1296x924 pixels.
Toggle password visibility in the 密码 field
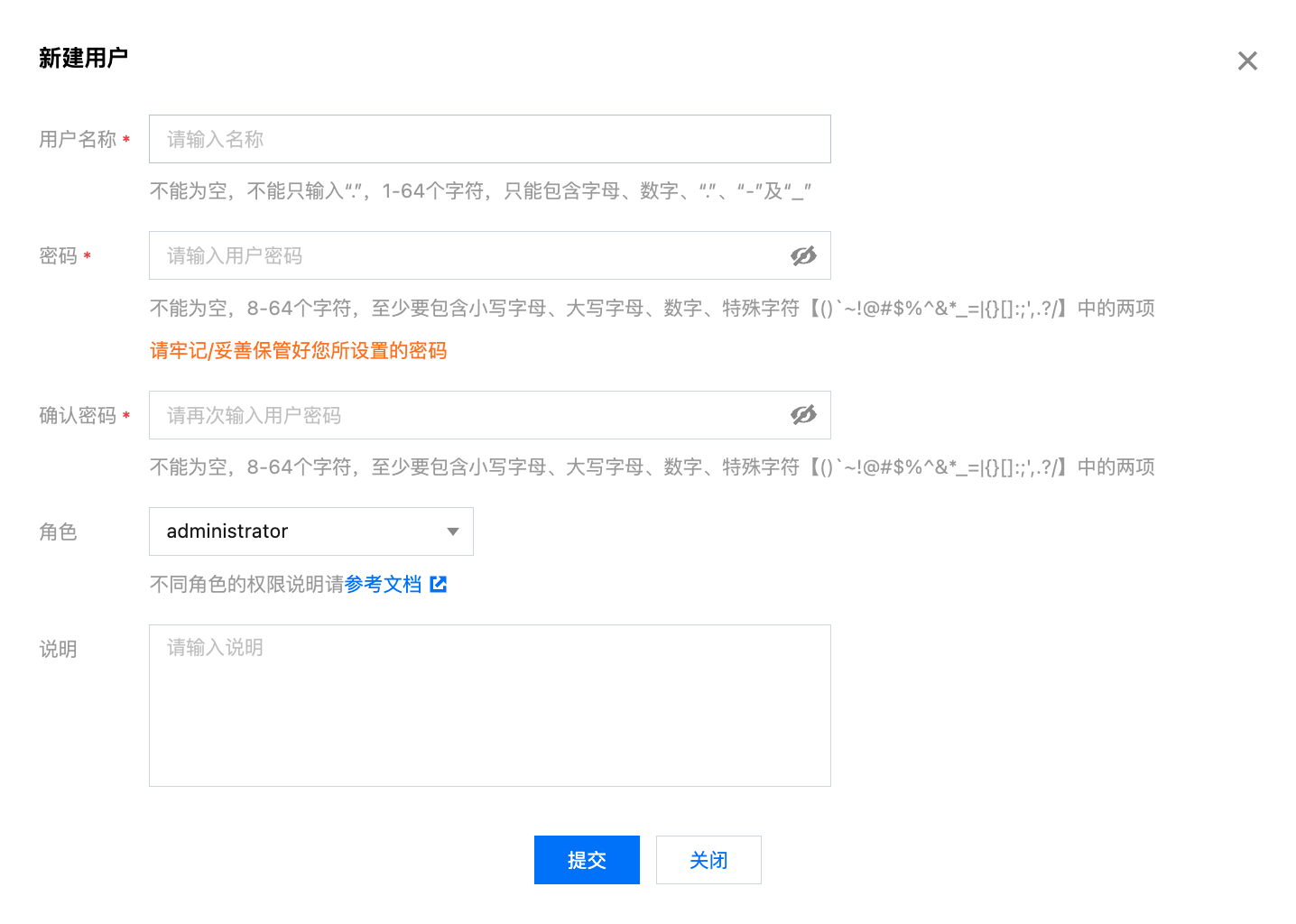click(x=803, y=255)
